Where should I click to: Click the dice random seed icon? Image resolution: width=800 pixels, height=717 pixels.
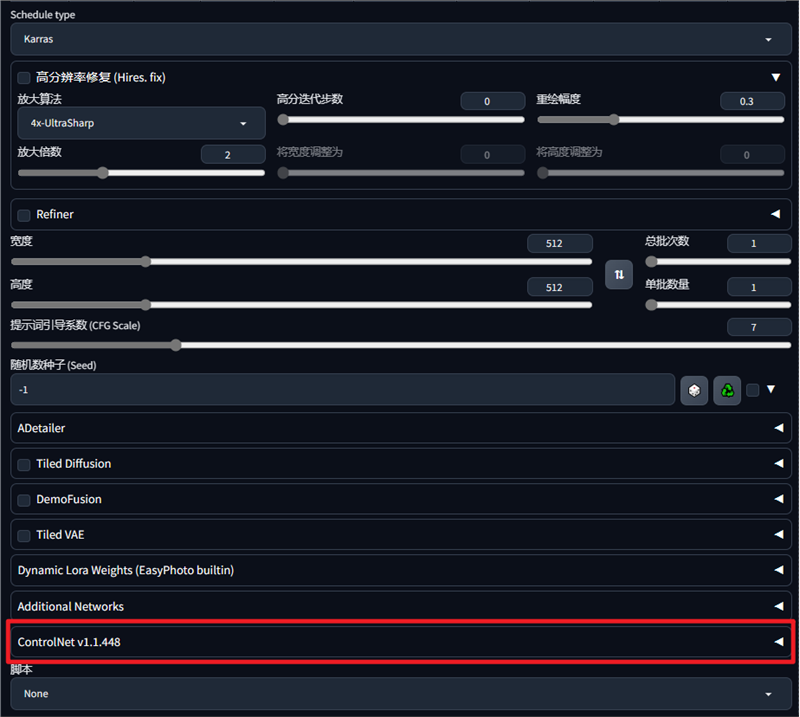click(x=694, y=390)
